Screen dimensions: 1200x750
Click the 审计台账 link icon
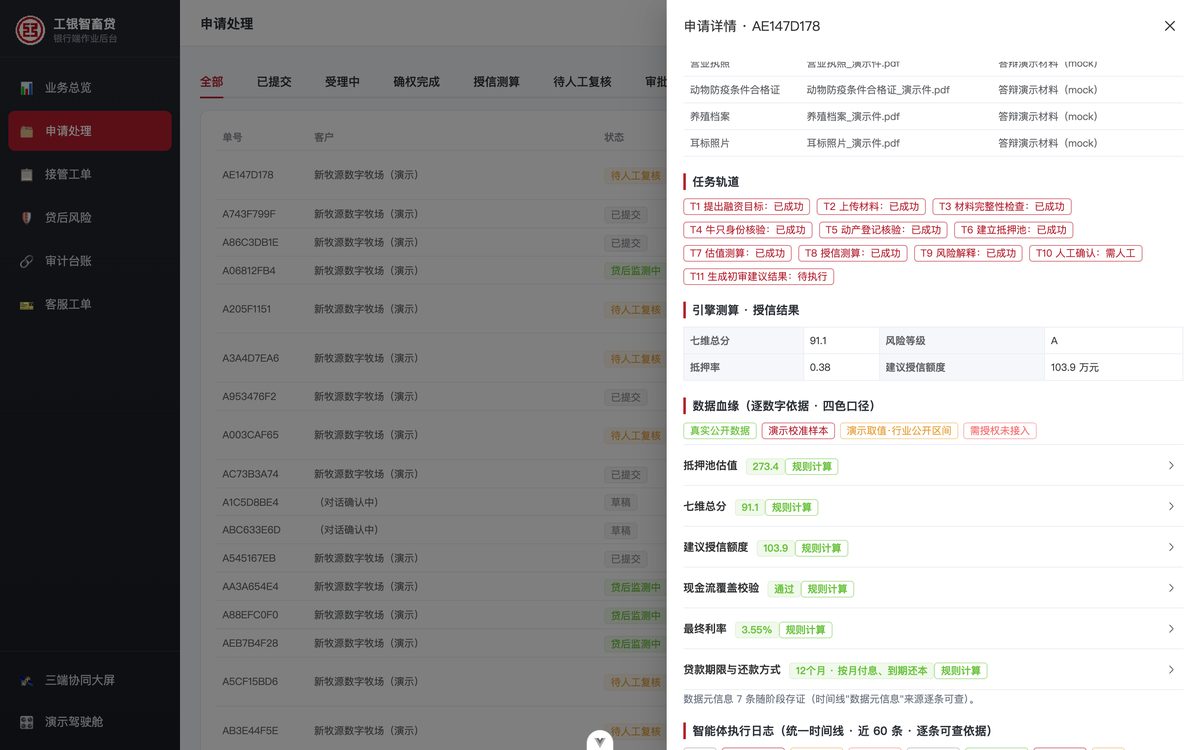tap(27, 261)
